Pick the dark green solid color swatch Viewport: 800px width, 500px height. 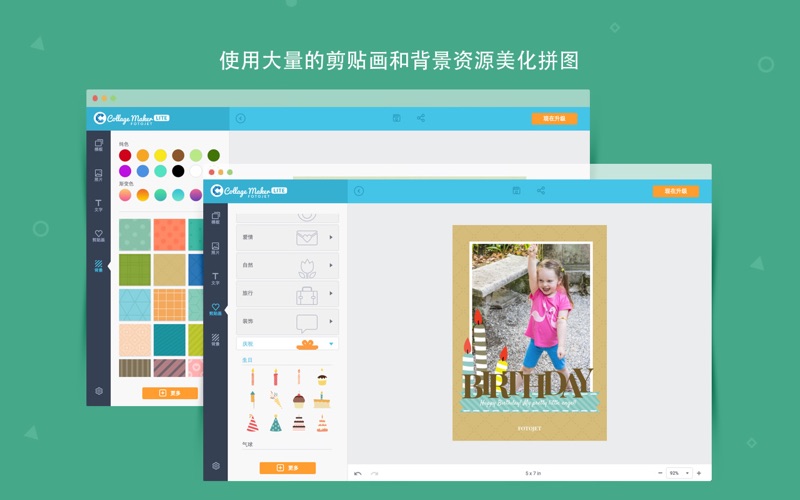(214, 155)
